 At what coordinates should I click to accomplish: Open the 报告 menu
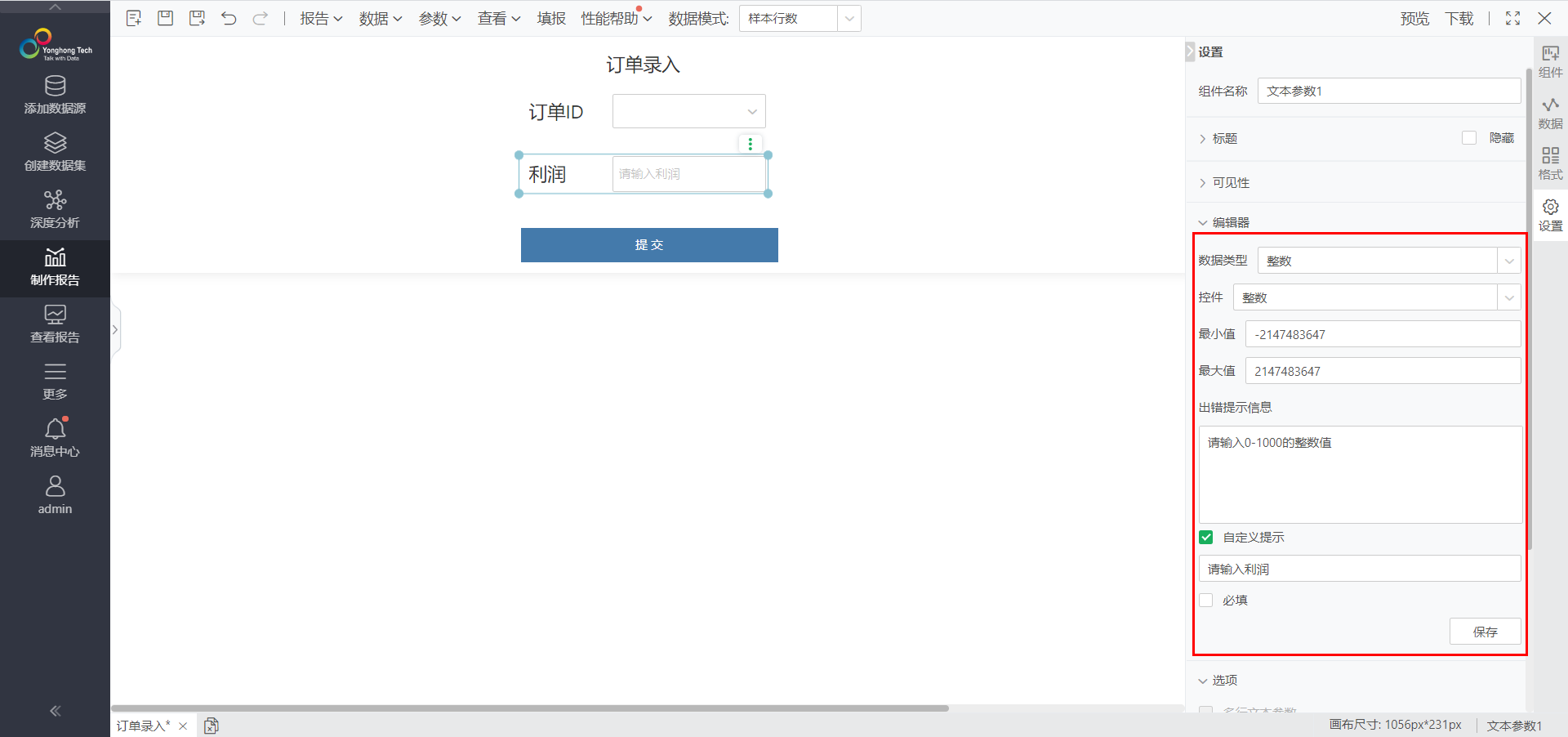pyautogui.click(x=320, y=18)
